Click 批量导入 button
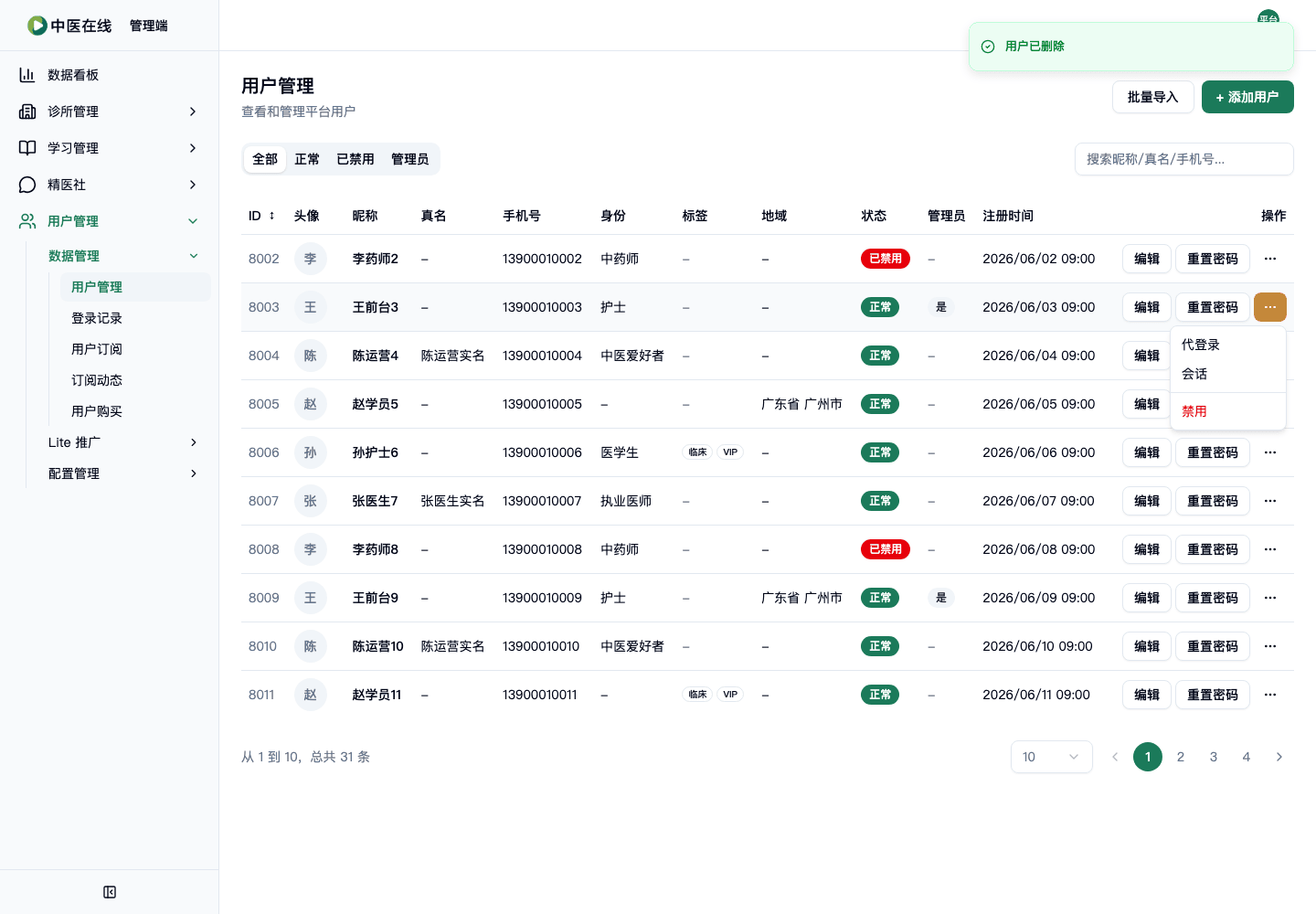Image resolution: width=1316 pixels, height=914 pixels. [1153, 97]
